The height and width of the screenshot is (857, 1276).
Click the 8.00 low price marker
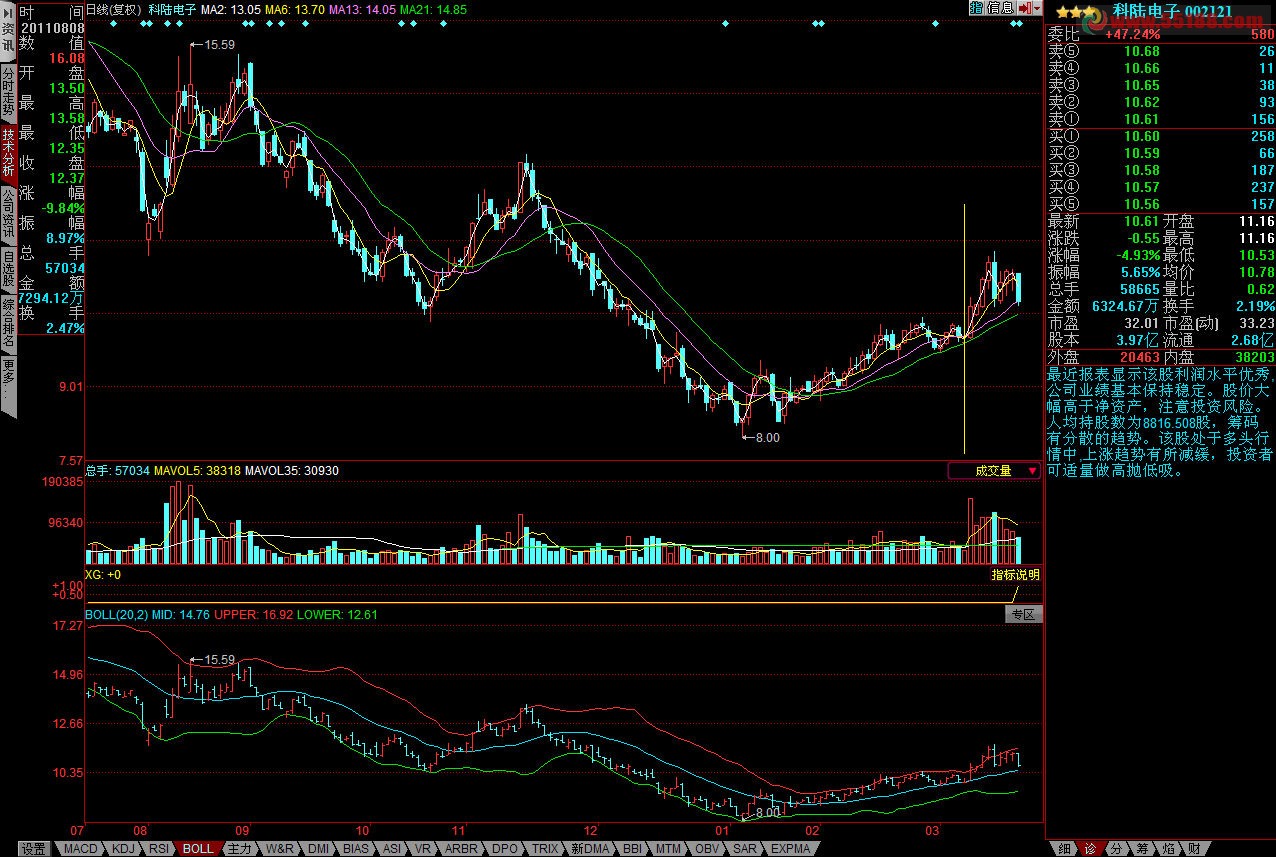766,437
